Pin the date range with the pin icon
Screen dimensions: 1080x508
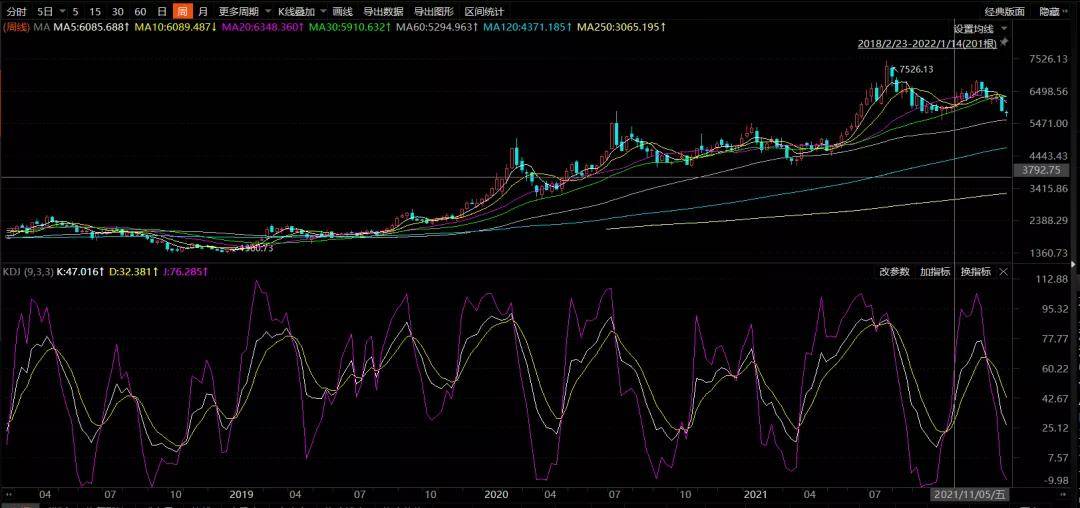point(1004,43)
